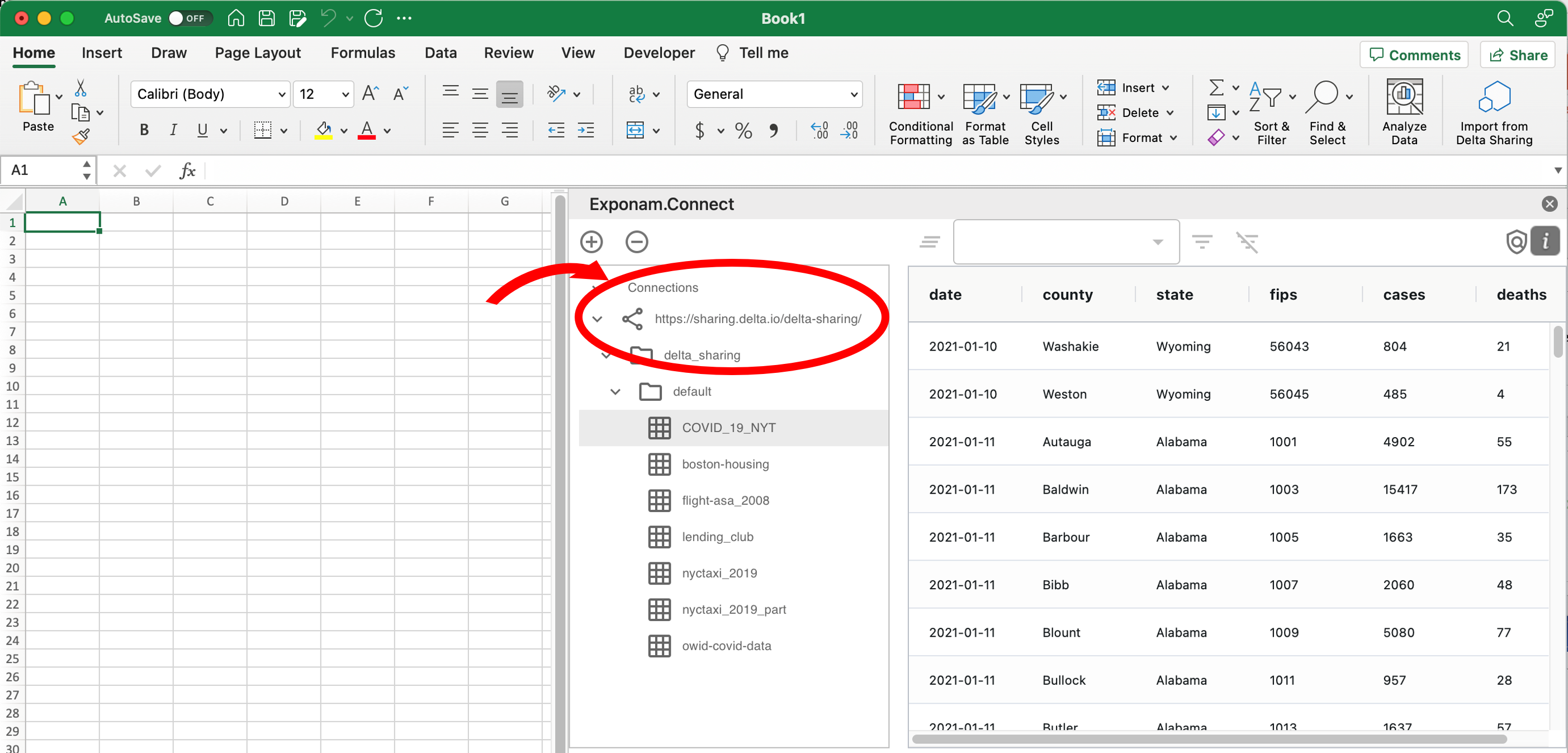Image resolution: width=1568 pixels, height=753 pixels.
Task: Click the Share button
Action: [1518, 55]
